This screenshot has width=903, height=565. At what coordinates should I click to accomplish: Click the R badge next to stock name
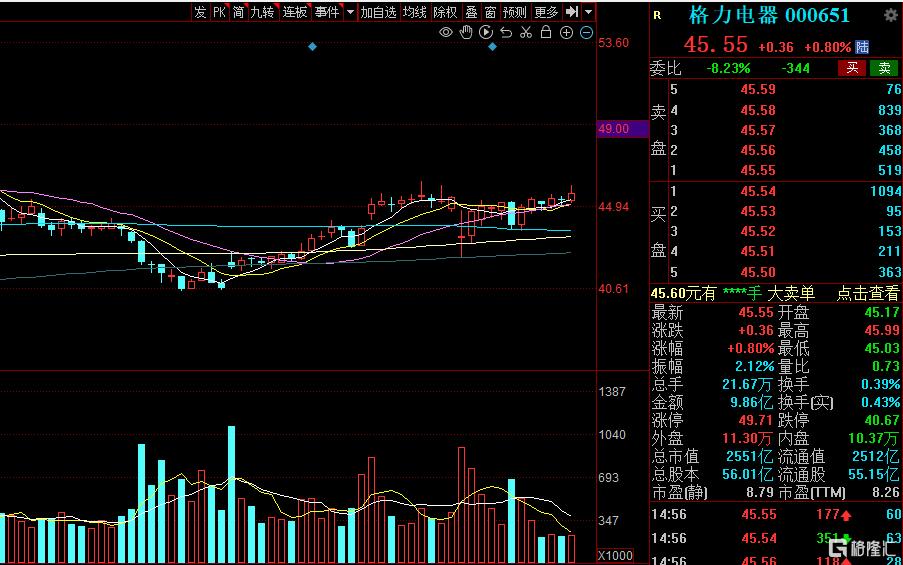657,16
